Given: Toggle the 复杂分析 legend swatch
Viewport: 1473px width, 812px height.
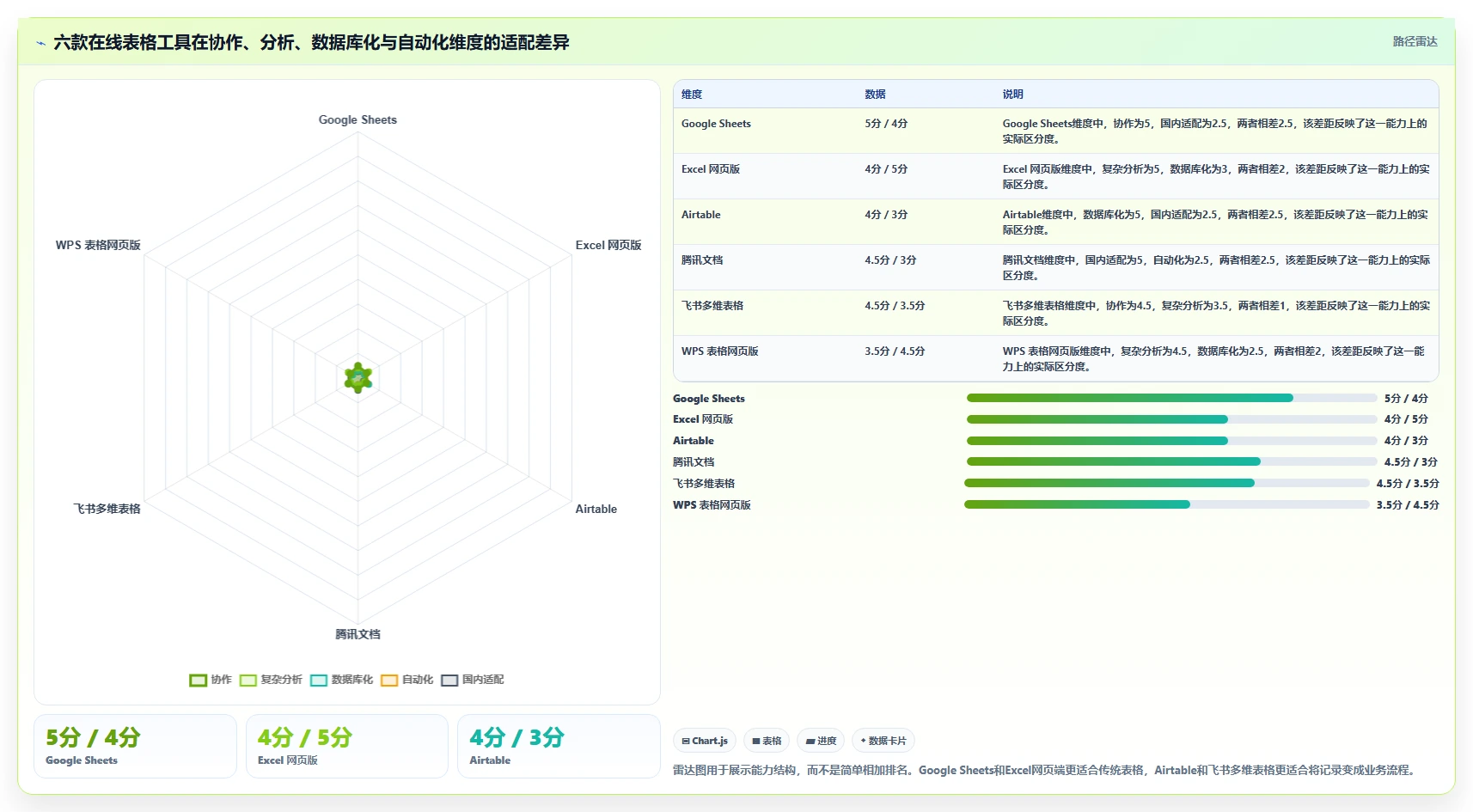Looking at the screenshot, I should tap(248, 681).
